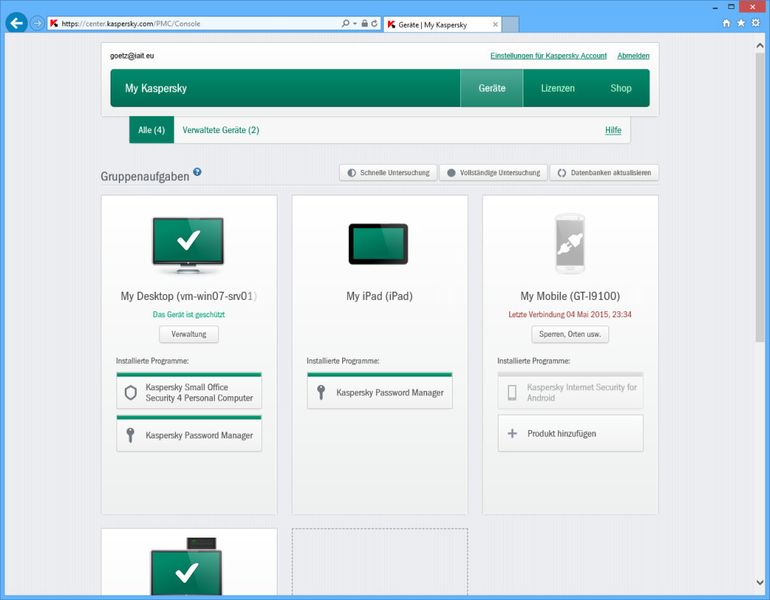Image resolution: width=770 pixels, height=600 pixels.
Task: Click the Das Gerät ist geschützt status
Action: coord(189,314)
